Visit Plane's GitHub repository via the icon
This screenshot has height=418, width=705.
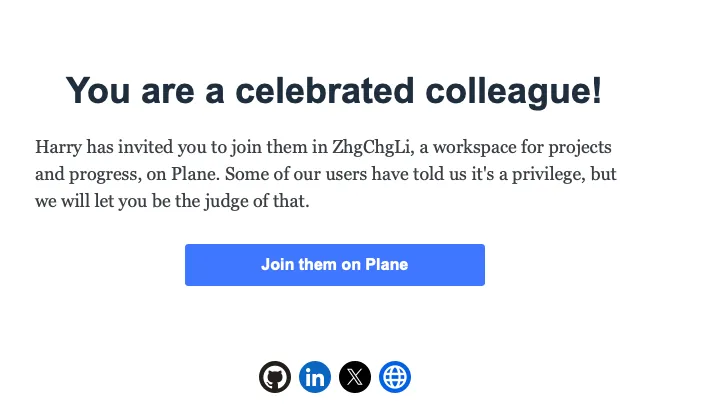click(x=275, y=377)
